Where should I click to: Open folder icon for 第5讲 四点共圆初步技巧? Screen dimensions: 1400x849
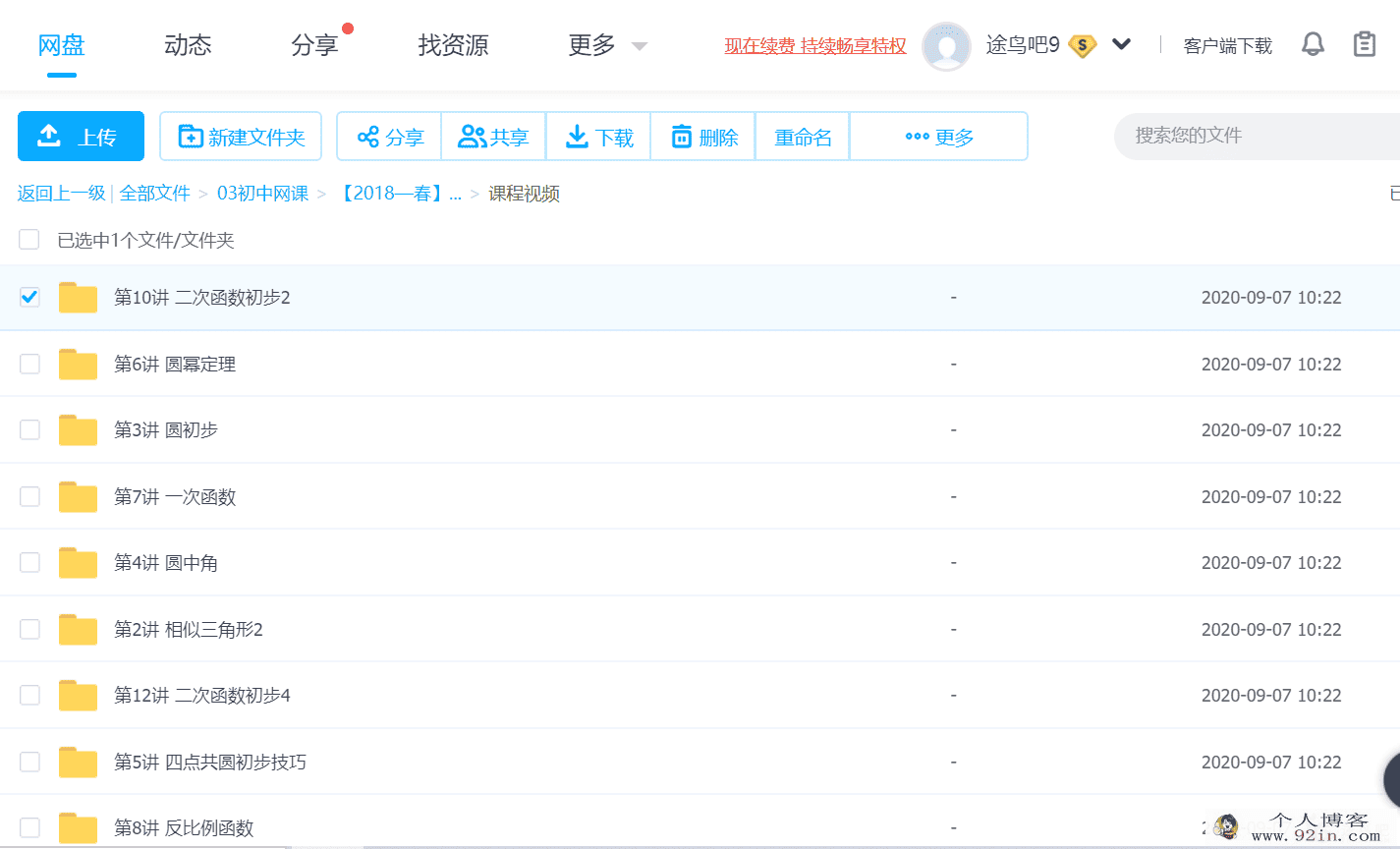point(78,762)
